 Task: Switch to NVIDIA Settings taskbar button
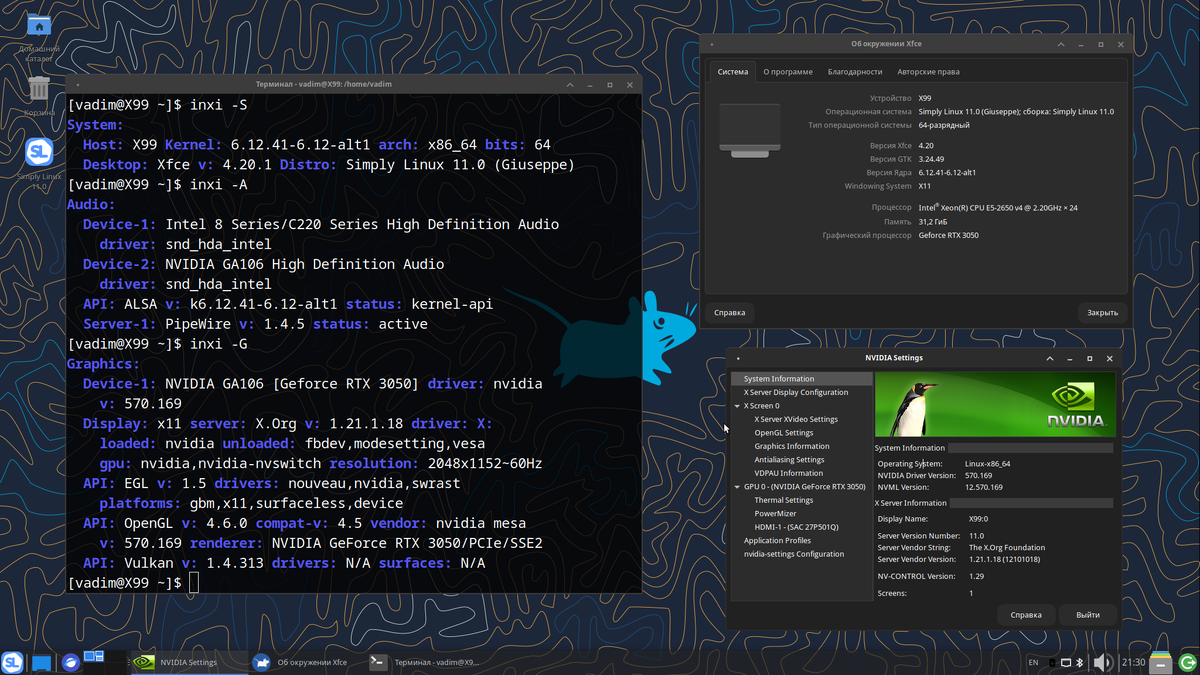click(189, 662)
